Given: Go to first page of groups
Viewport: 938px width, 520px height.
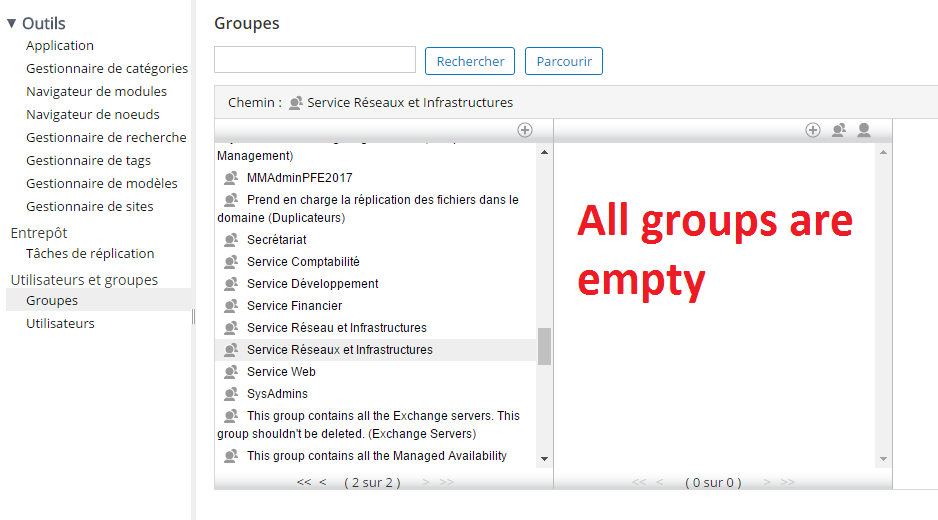Looking at the screenshot, I should [304, 482].
